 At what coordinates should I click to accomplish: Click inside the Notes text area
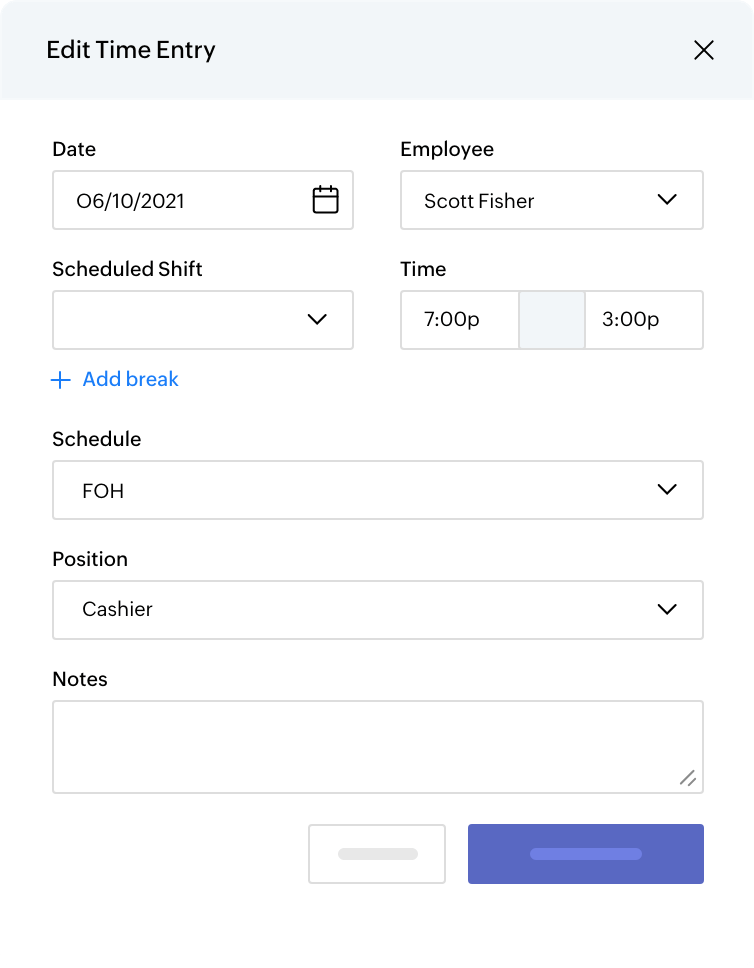pyautogui.click(x=378, y=740)
